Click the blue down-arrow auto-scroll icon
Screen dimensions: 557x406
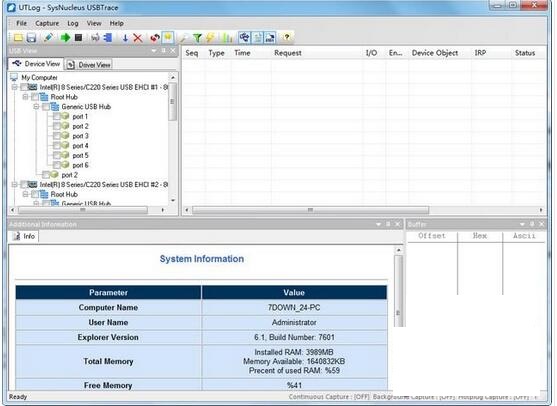(125, 38)
